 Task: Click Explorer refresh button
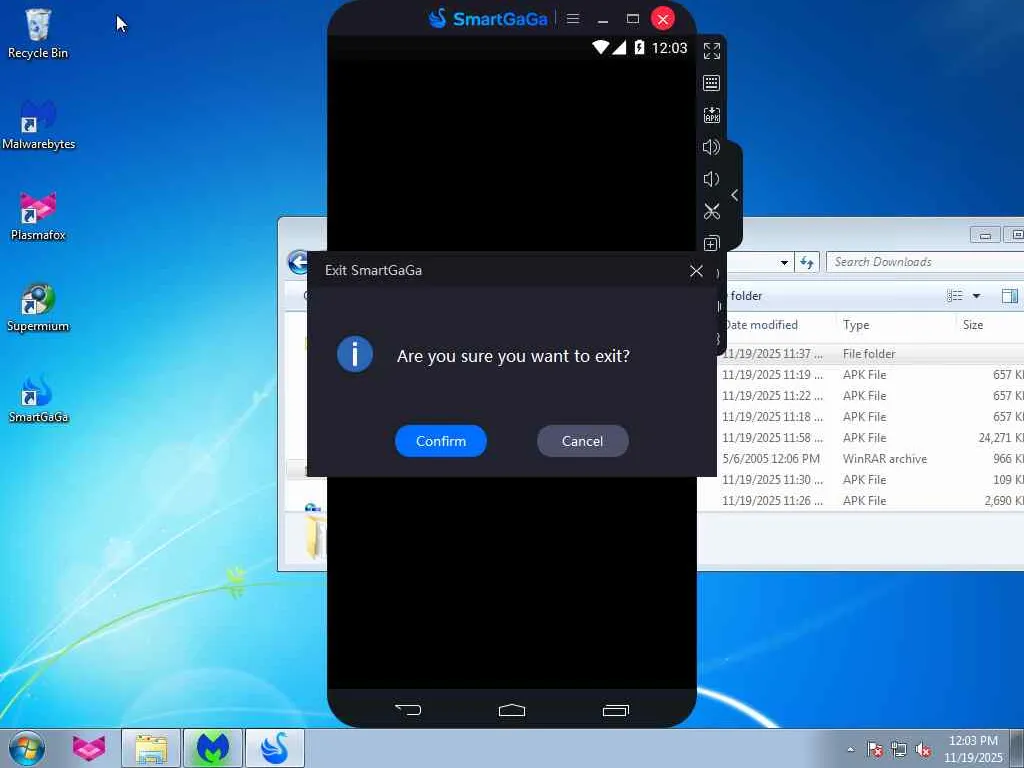807,263
